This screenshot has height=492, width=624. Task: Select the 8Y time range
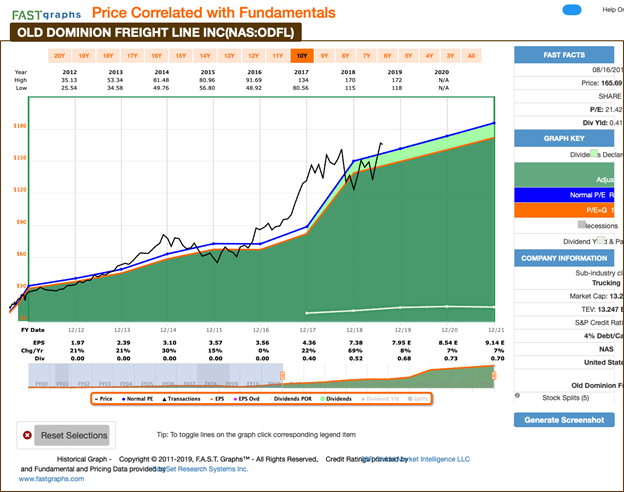(x=345, y=56)
